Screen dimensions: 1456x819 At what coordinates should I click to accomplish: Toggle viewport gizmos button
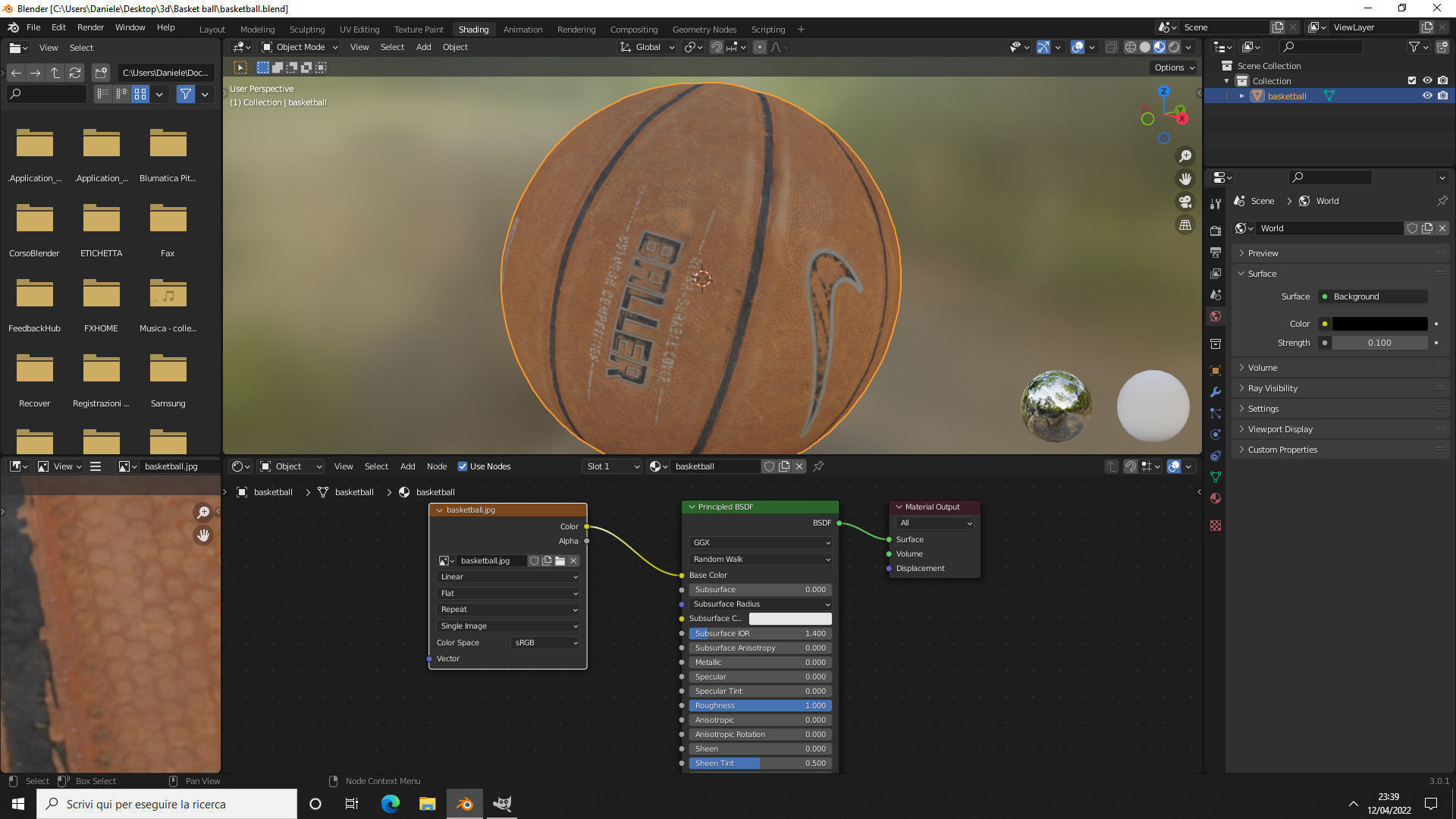click(1043, 47)
